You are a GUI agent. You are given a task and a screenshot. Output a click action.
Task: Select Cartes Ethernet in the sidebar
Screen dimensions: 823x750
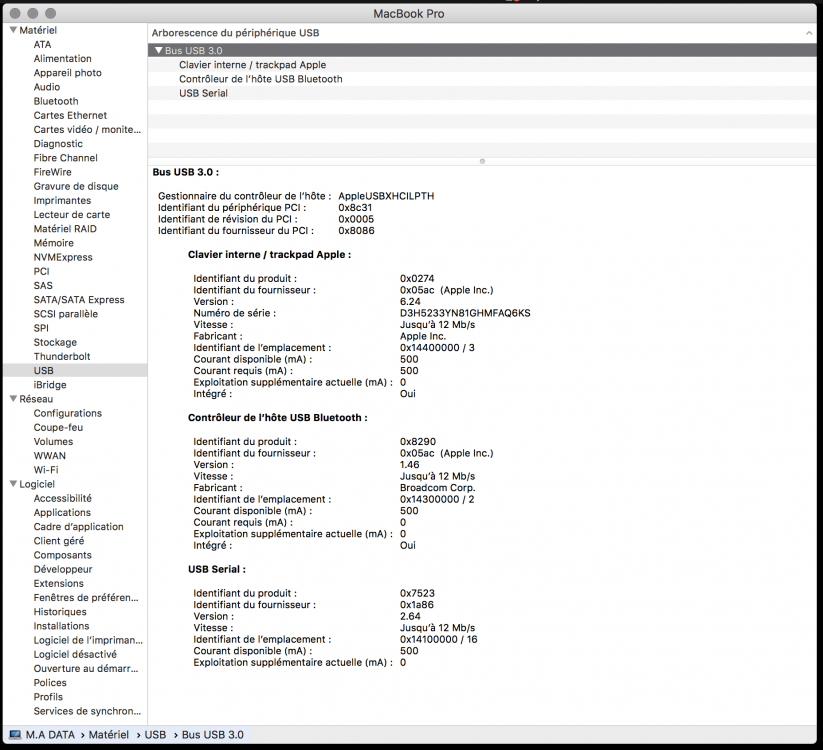point(70,115)
